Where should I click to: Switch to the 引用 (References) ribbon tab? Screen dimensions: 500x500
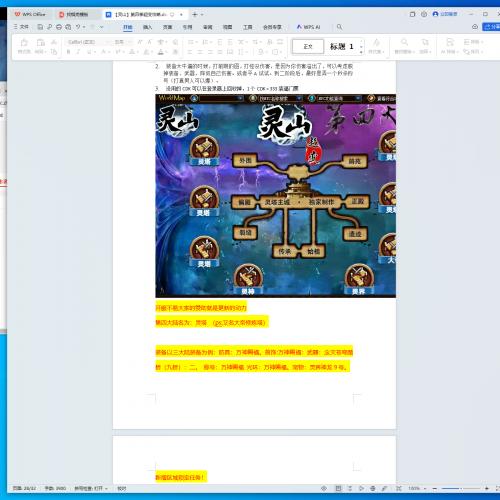point(187,27)
